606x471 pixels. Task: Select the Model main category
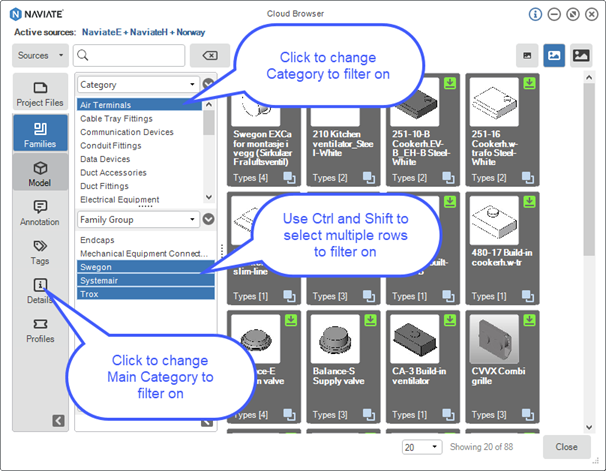(x=40, y=173)
